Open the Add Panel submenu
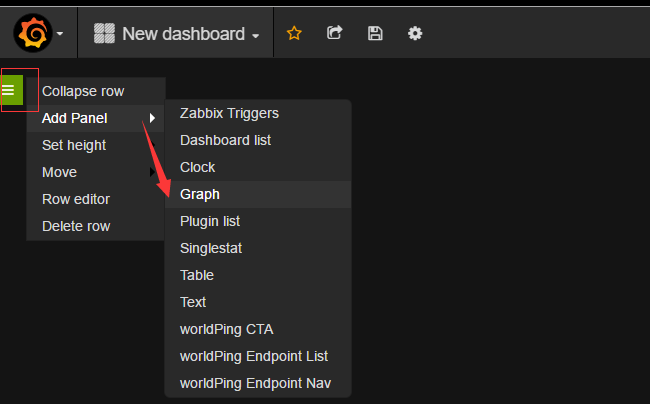The width and height of the screenshot is (650, 404). coord(96,118)
